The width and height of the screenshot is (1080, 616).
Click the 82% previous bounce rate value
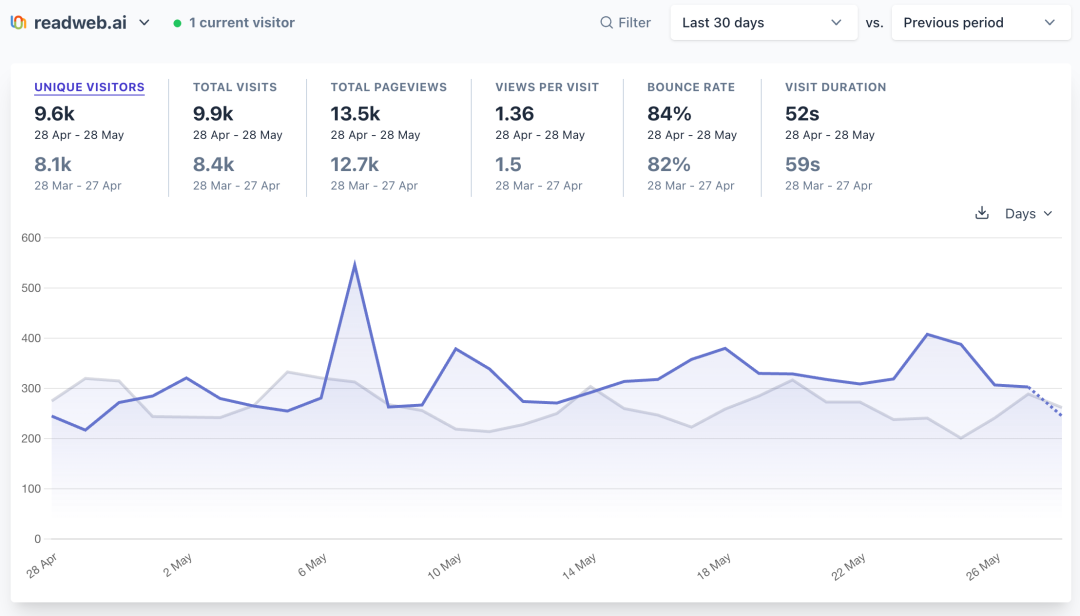tap(669, 165)
